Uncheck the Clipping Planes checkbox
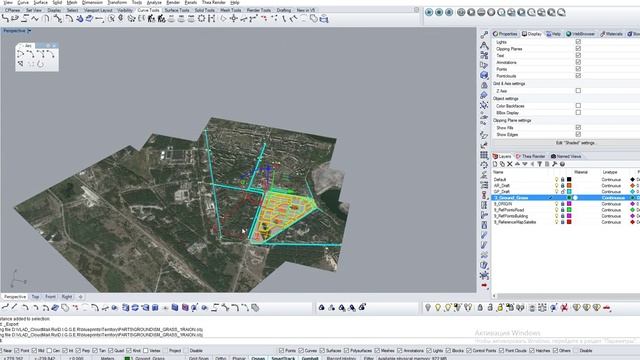 click(578, 49)
